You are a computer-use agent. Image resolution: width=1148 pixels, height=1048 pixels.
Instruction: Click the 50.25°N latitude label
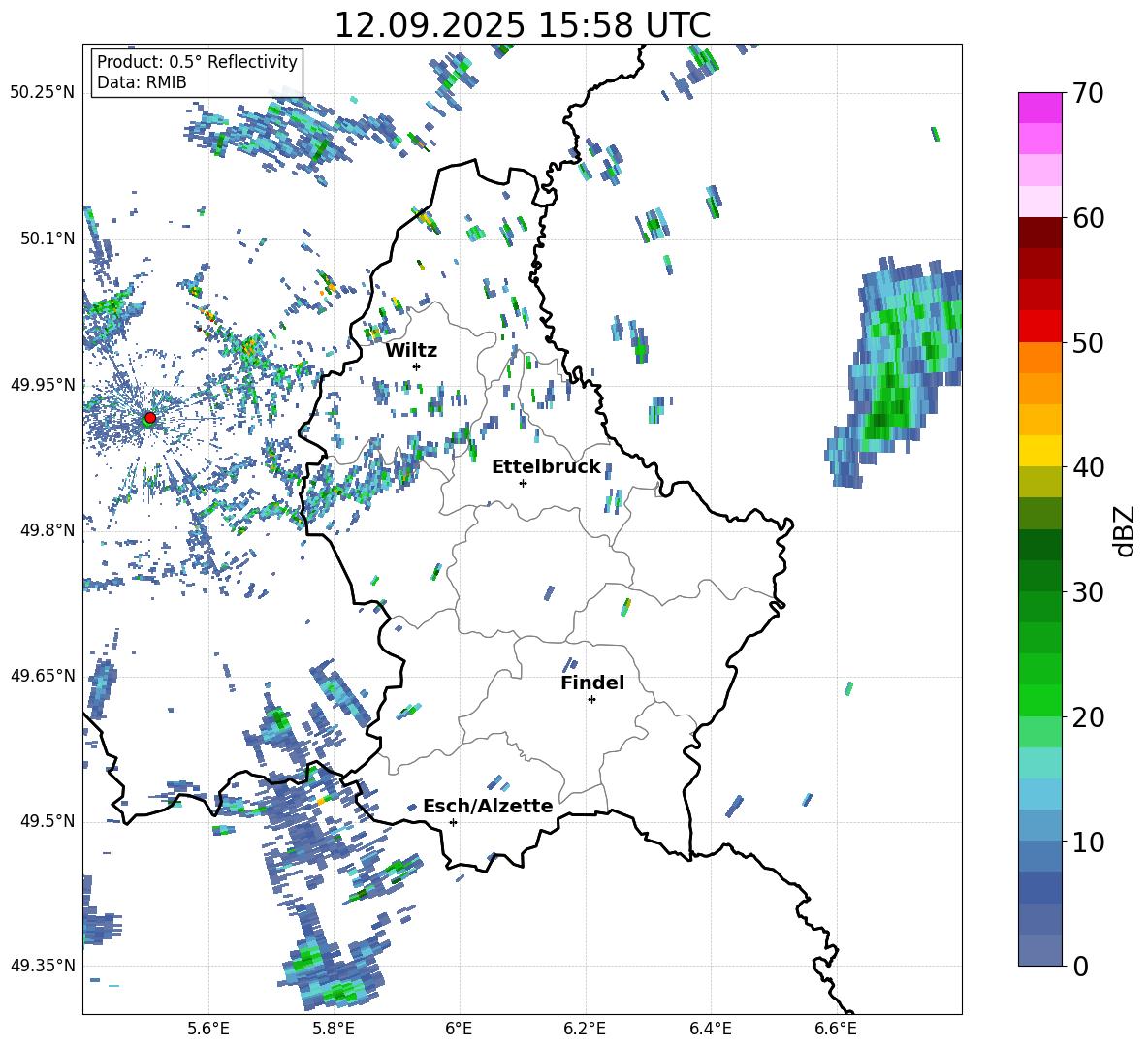coord(43,93)
